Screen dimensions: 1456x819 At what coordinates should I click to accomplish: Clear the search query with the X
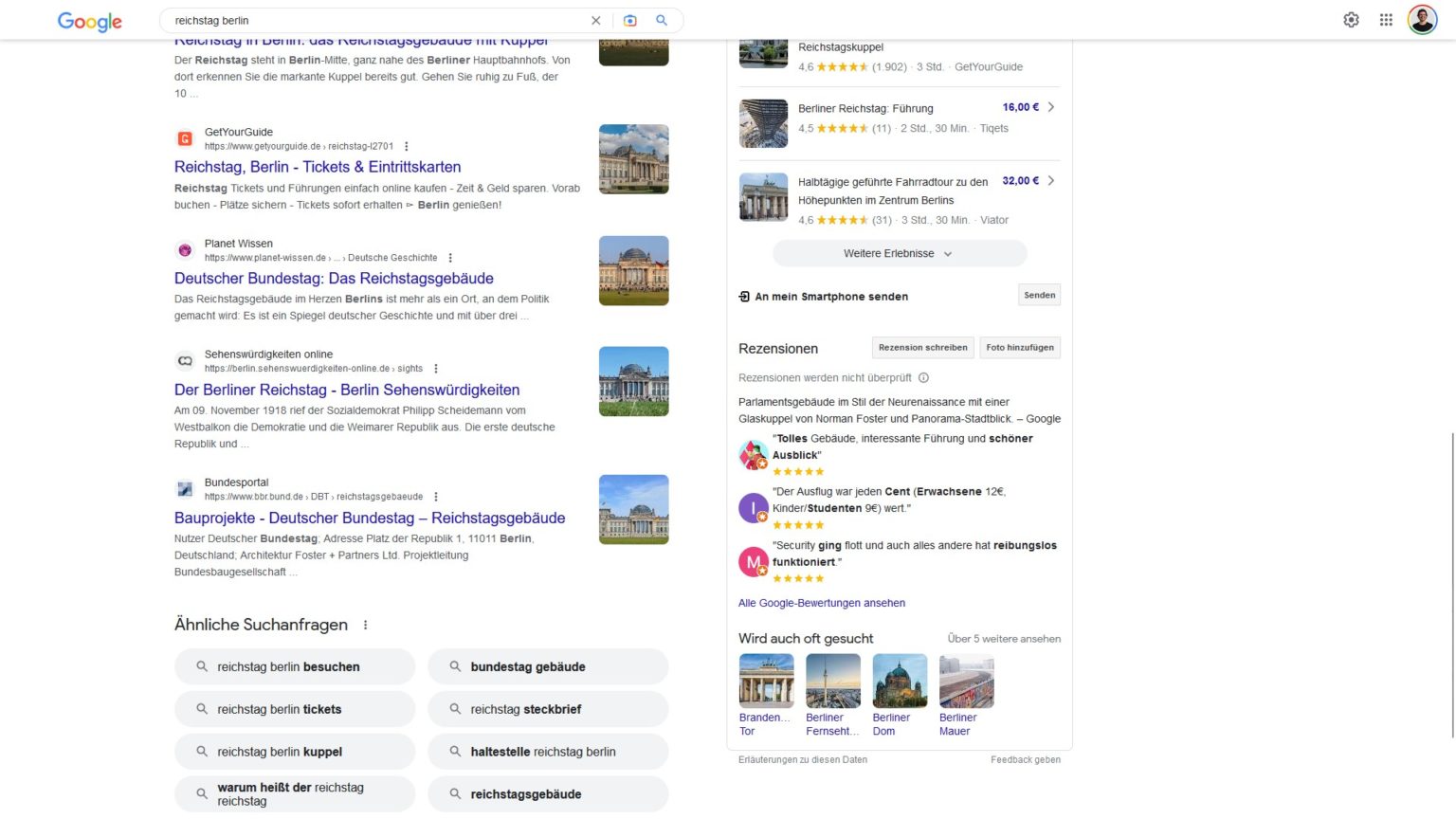pos(596,20)
